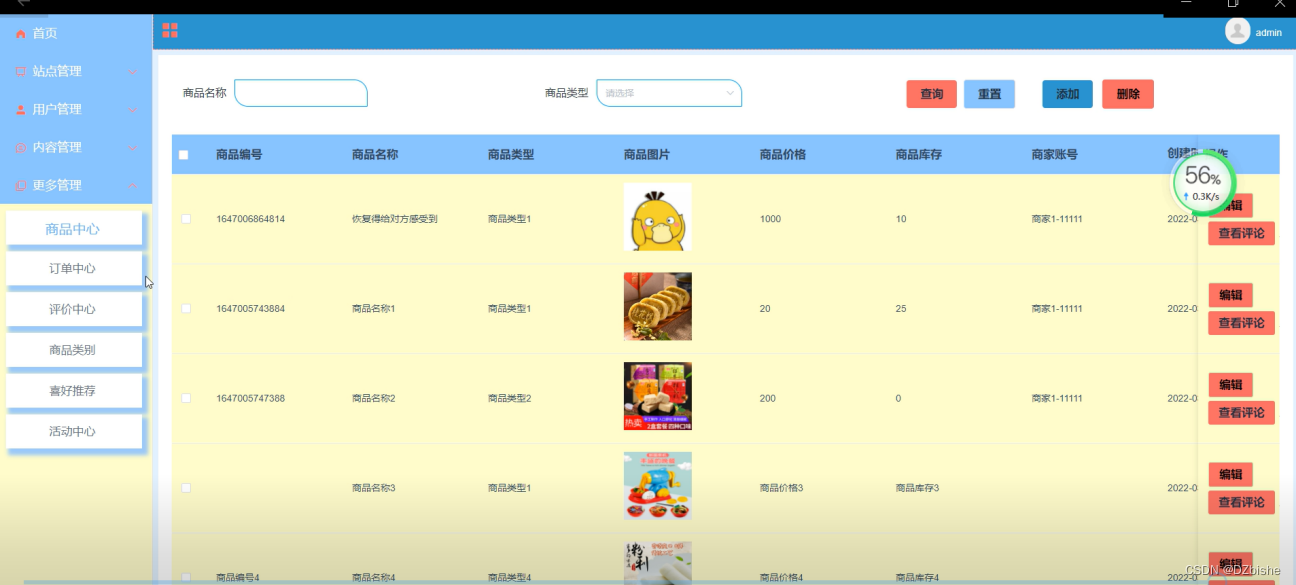Image resolution: width=1296 pixels, height=585 pixels.
Task: Click the 商品库存3 cell
Action: click(x=918, y=488)
